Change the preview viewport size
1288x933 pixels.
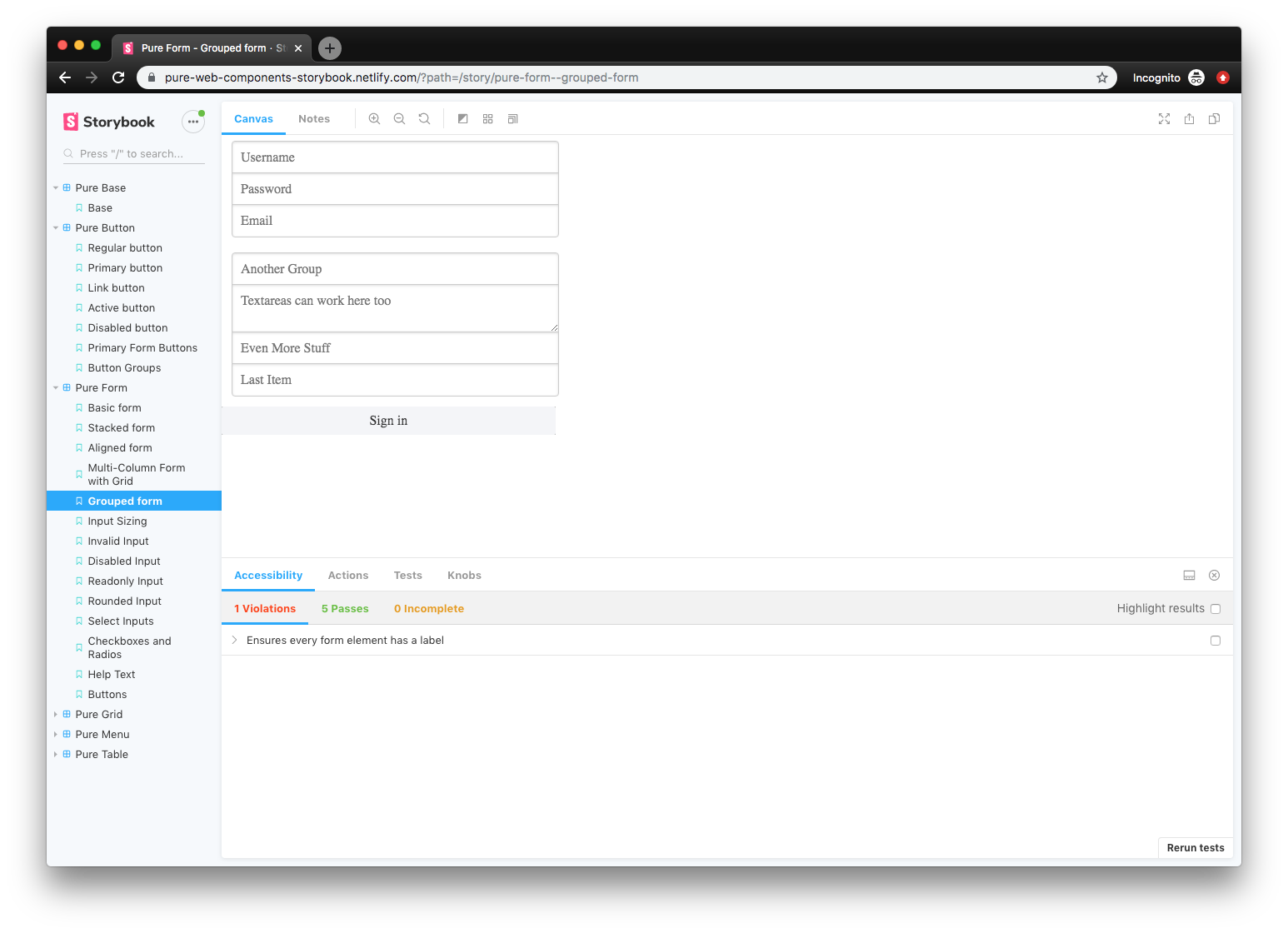point(512,118)
